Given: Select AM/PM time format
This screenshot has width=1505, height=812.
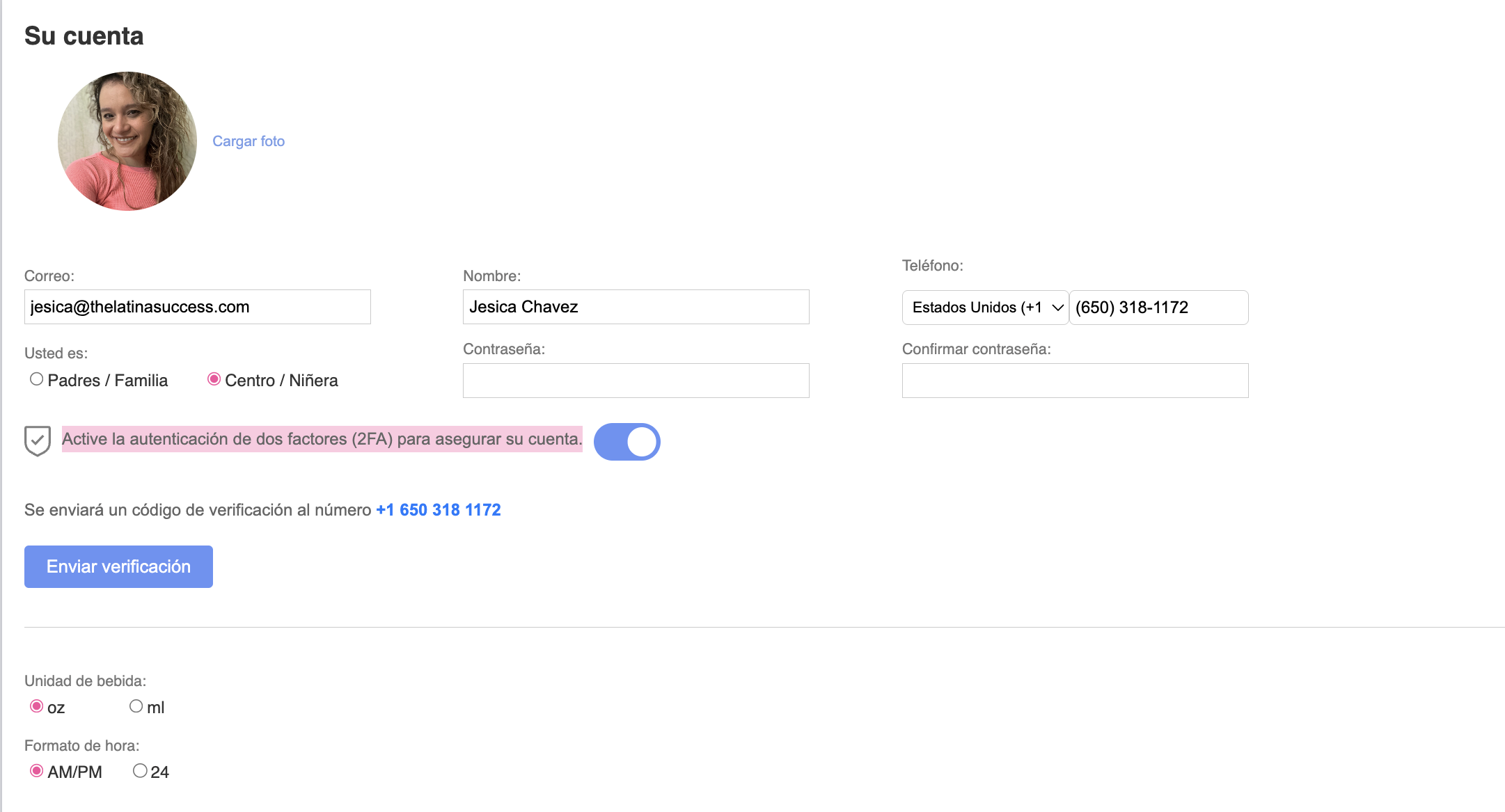Looking at the screenshot, I should pyautogui.click(x=37, y=771).
